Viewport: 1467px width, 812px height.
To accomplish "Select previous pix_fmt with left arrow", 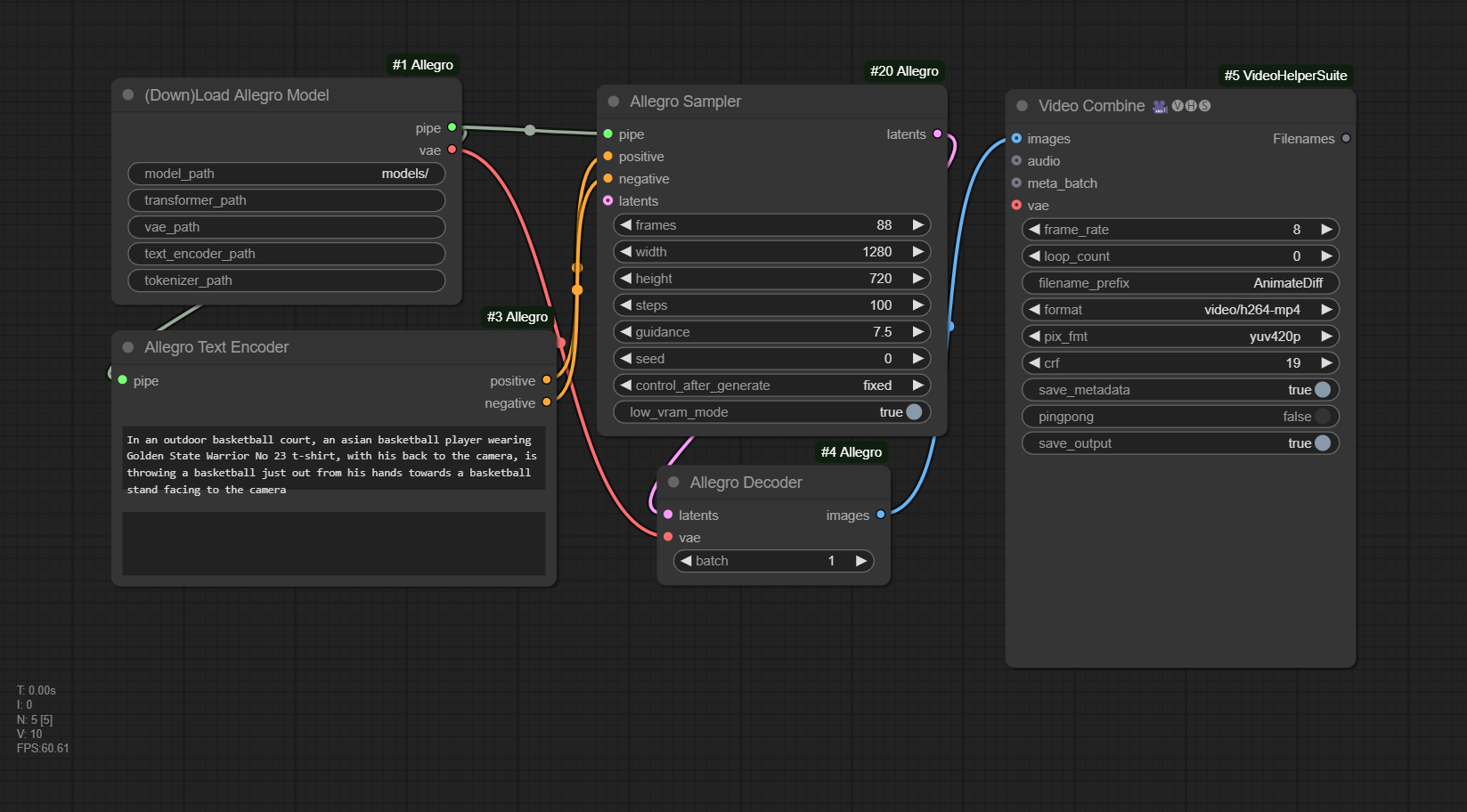I will pos(1035,337).
